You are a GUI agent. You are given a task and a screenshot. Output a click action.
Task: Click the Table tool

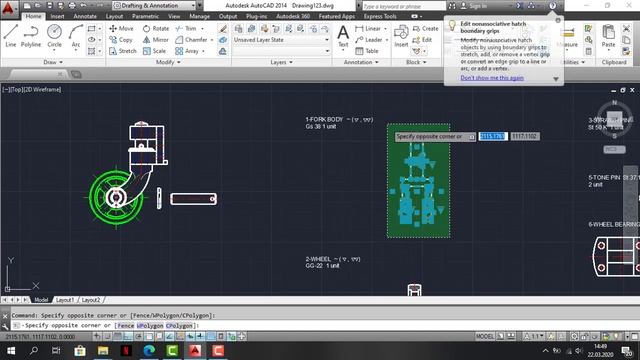[x=367, y=51]
